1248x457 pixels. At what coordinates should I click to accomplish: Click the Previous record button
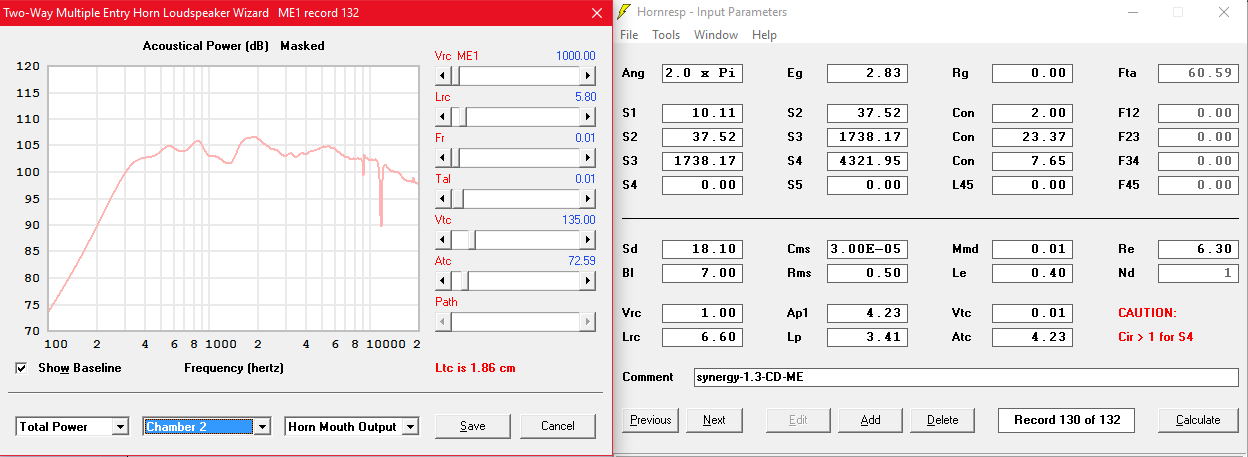tap(651, 420)
